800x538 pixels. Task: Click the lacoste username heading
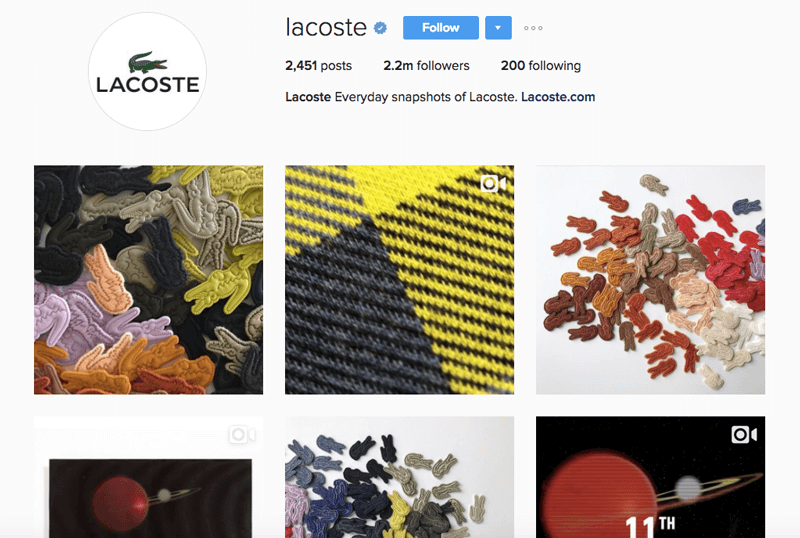click(326, 28)
